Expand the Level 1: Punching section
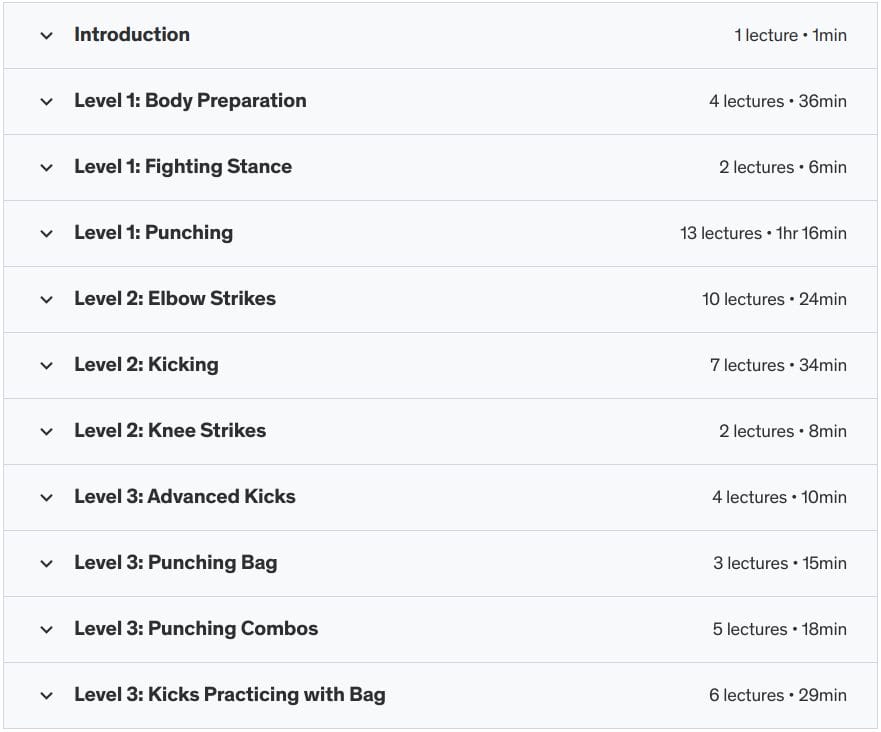 coord(46,233)
